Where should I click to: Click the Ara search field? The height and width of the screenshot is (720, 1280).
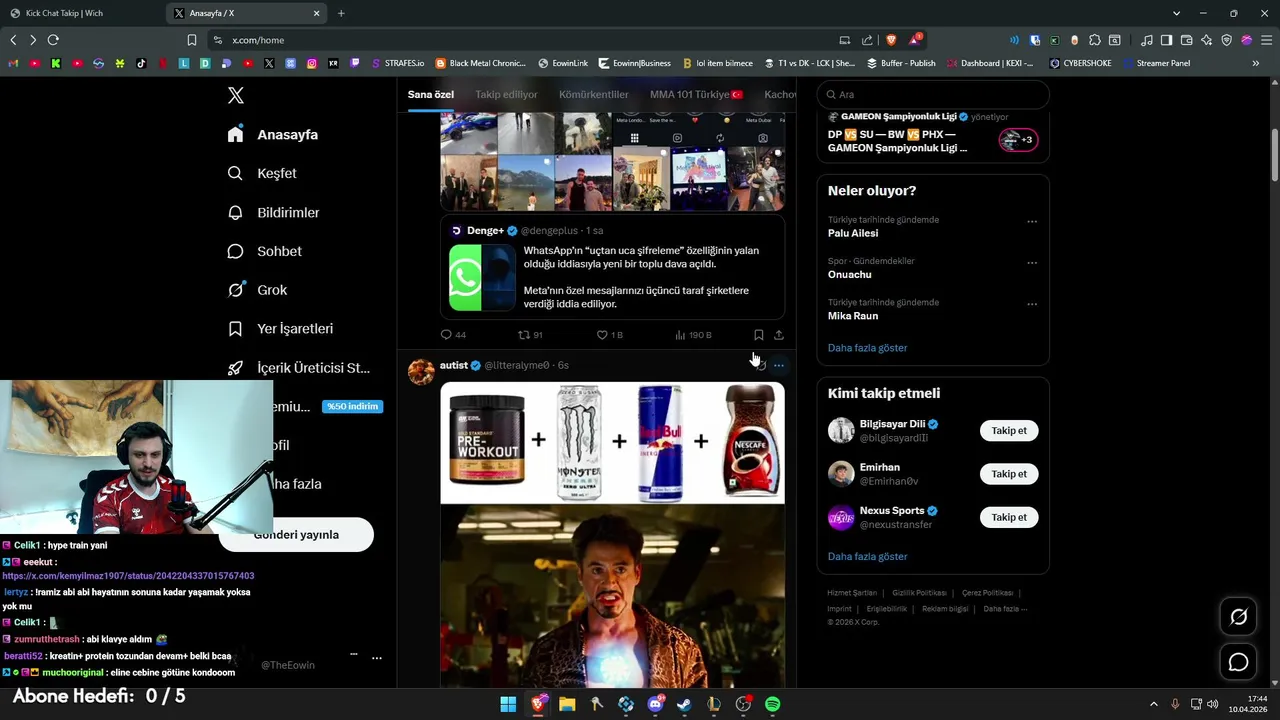point(933,94)
